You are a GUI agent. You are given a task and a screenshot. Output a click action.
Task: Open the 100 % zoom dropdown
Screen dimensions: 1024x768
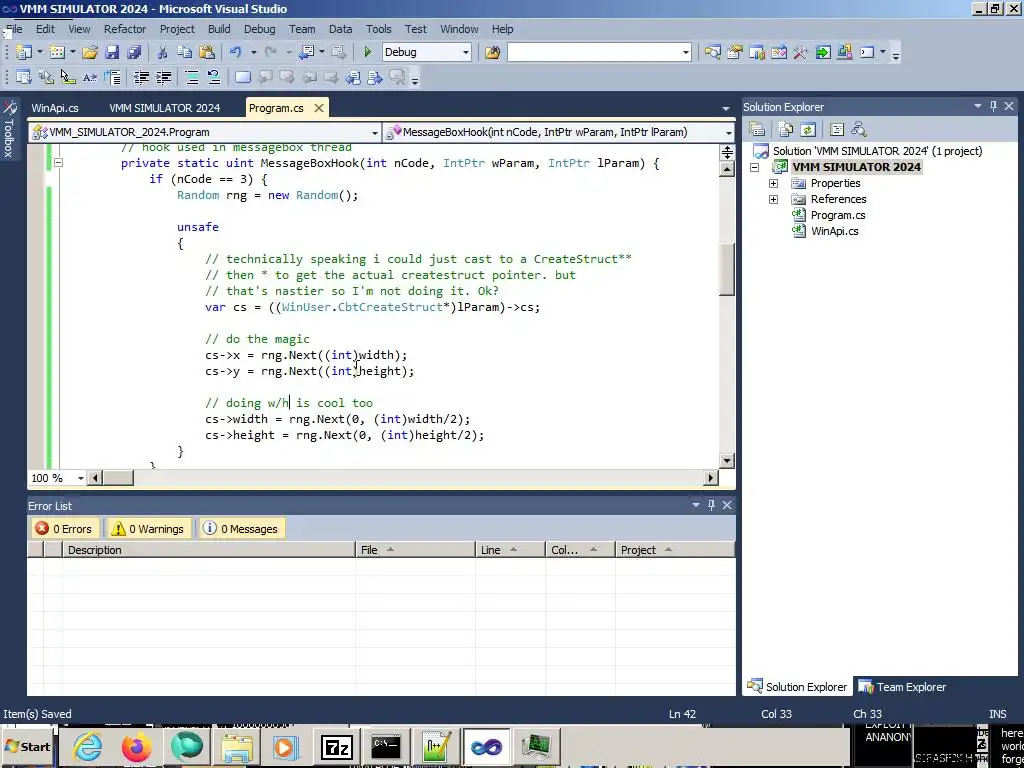point(81,478)
